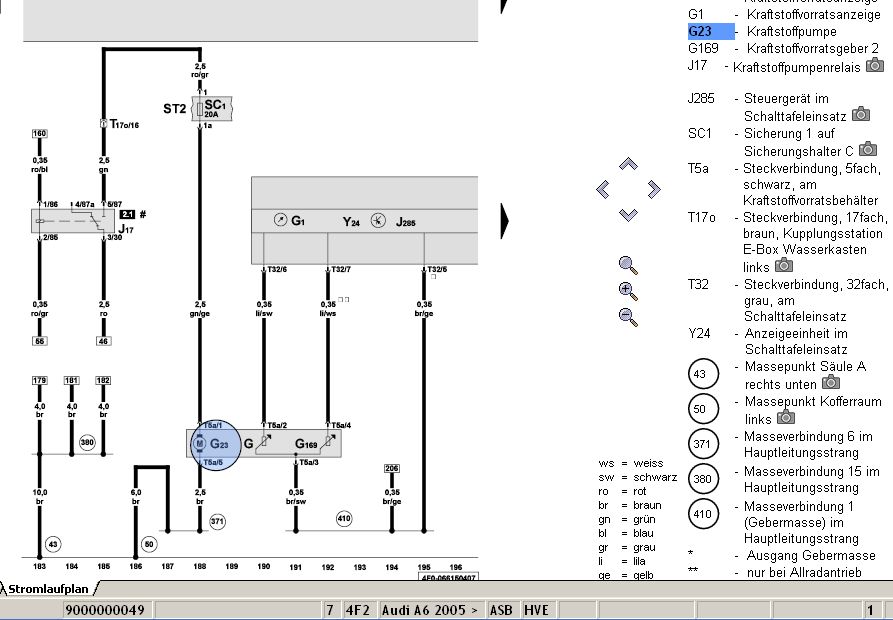Click the plain magnifier to reset zoom
893x620 pixels.
pos(628,265)
